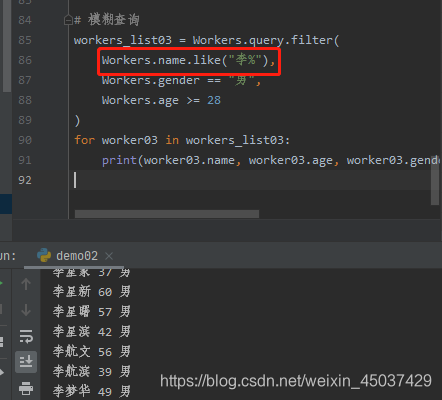Click the for worker03 in workers_list03 line
The height and width of the screenshot is (400, 442).
[x=182, y=140]
